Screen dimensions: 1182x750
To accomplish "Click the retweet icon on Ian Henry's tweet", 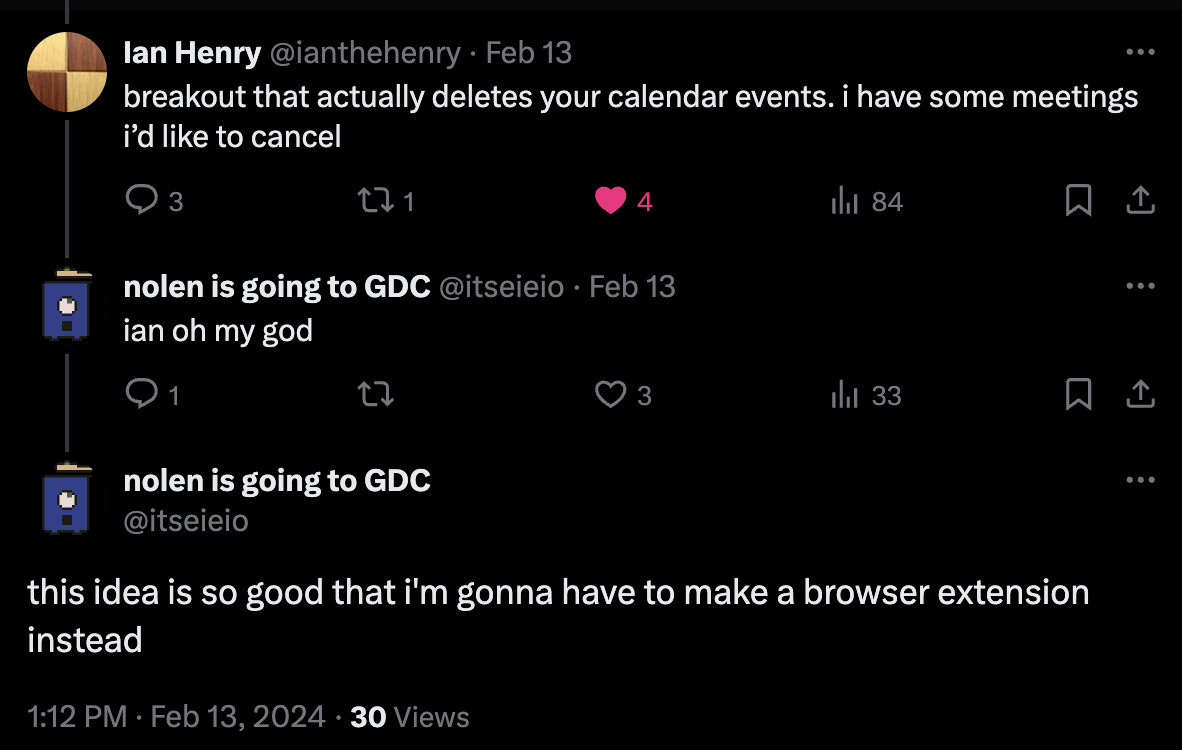I will click(x=378, y=200).
